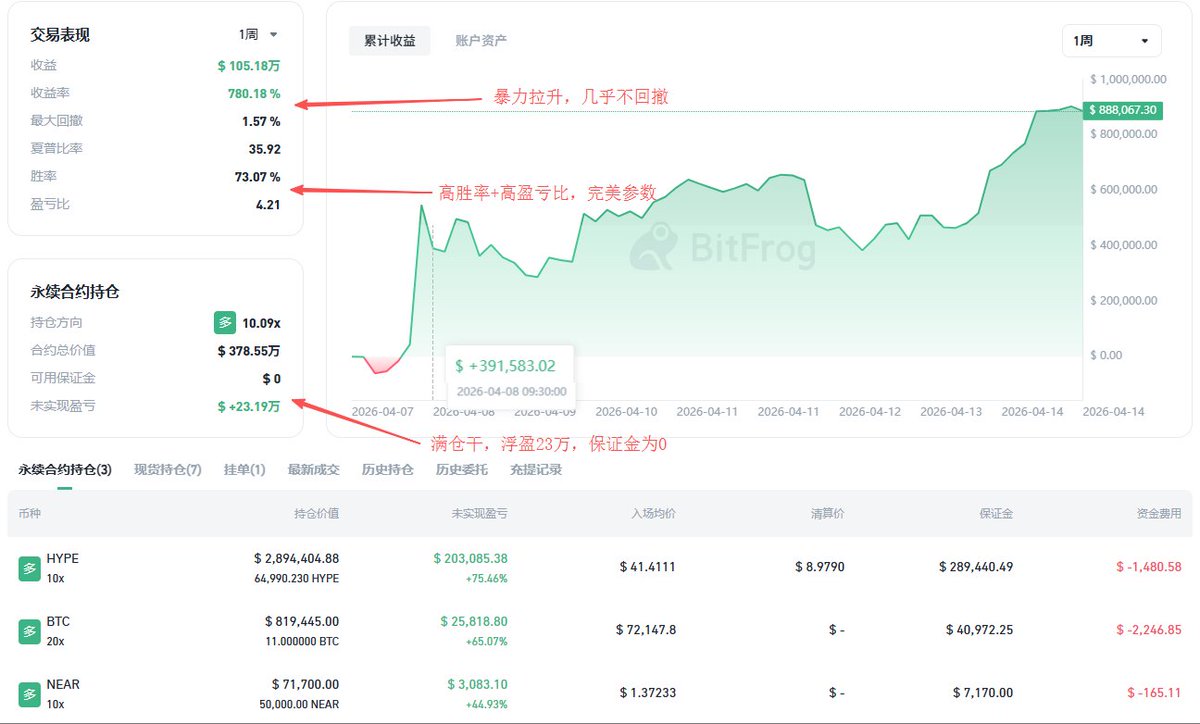Open the 挂单(1) tab
The width and height of the screenshot is (1200, 724).
pos(243,468)
